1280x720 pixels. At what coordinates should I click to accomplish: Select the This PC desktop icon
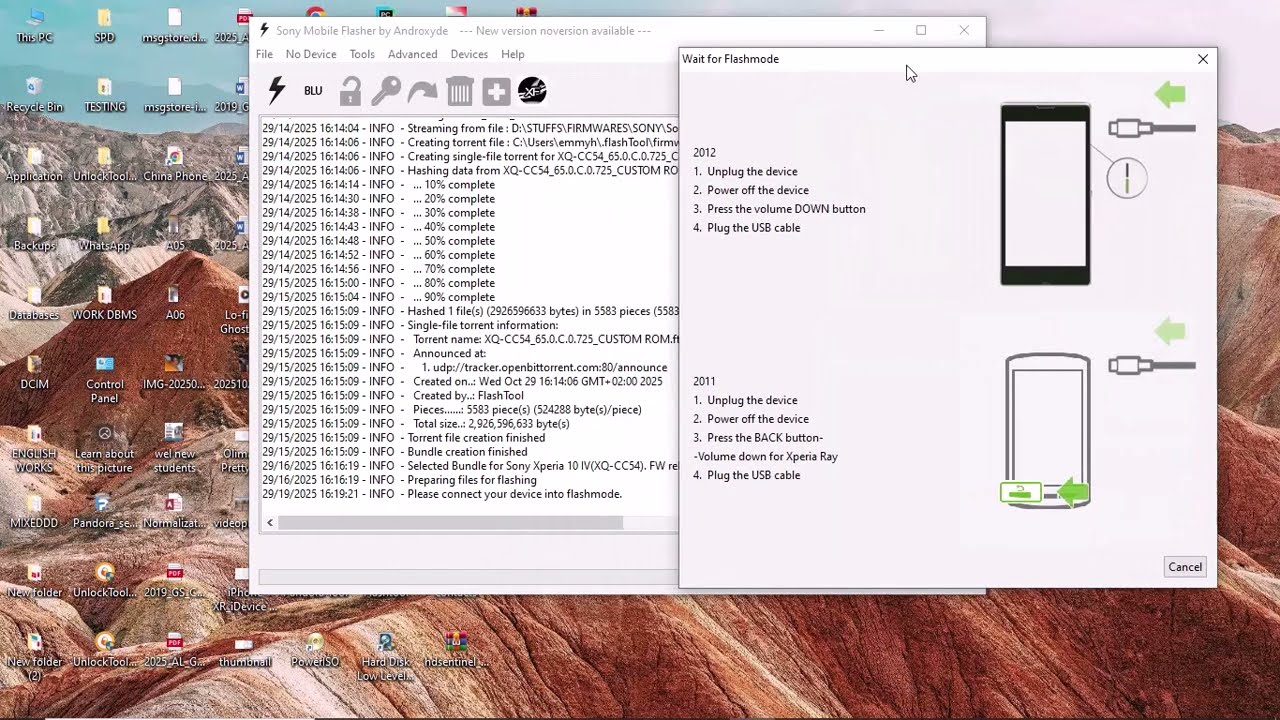click(x=34, y=26)
